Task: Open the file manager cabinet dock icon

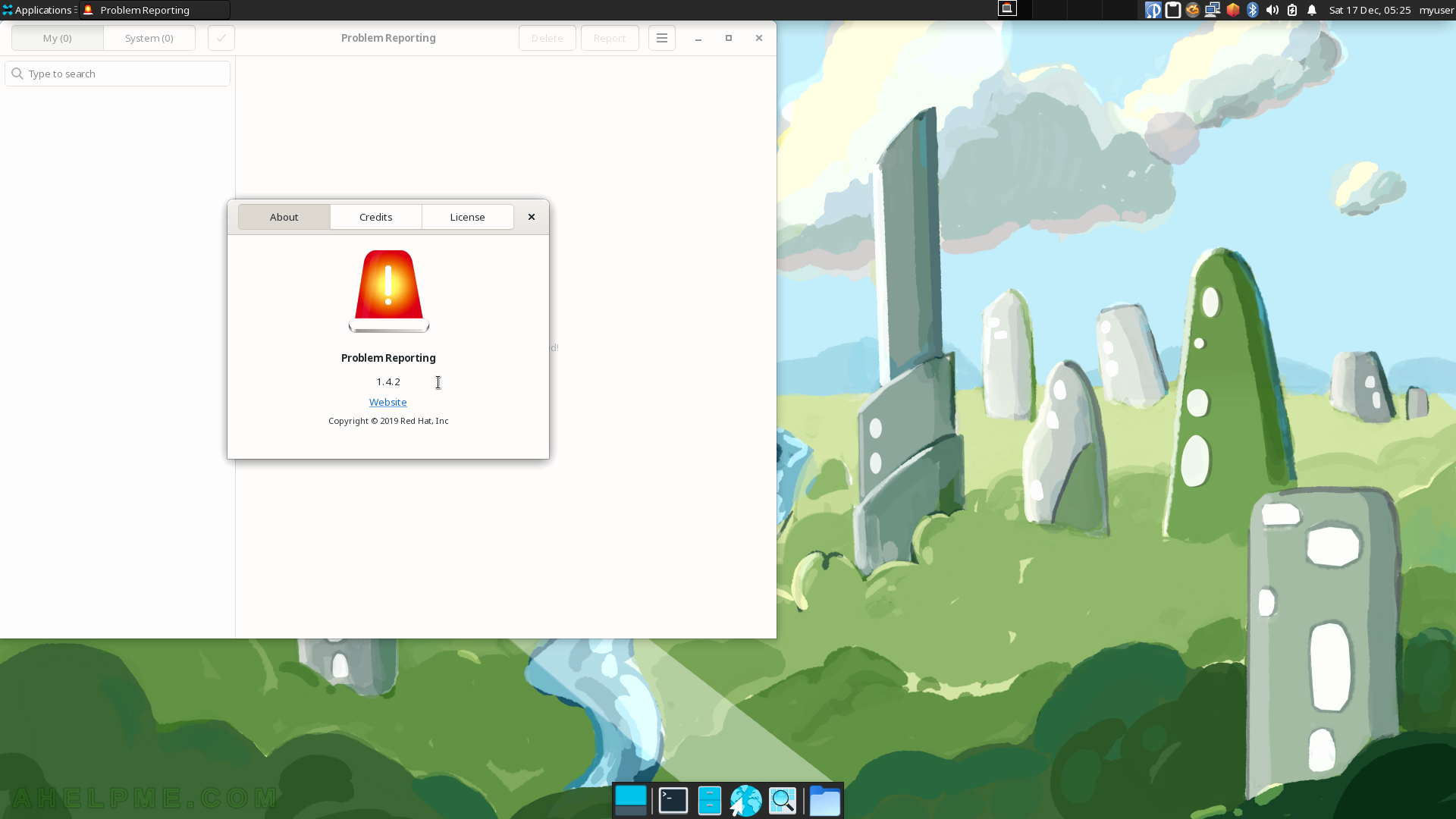Action: click(x=710, y=801)
